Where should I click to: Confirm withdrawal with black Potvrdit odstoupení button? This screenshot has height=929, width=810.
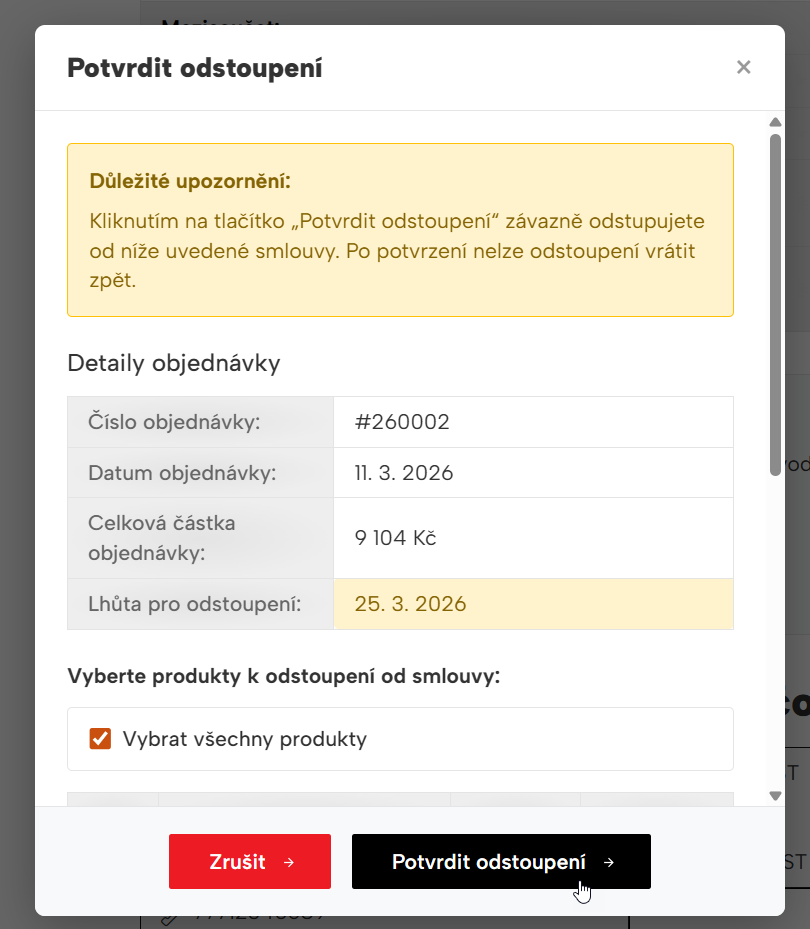489,862
